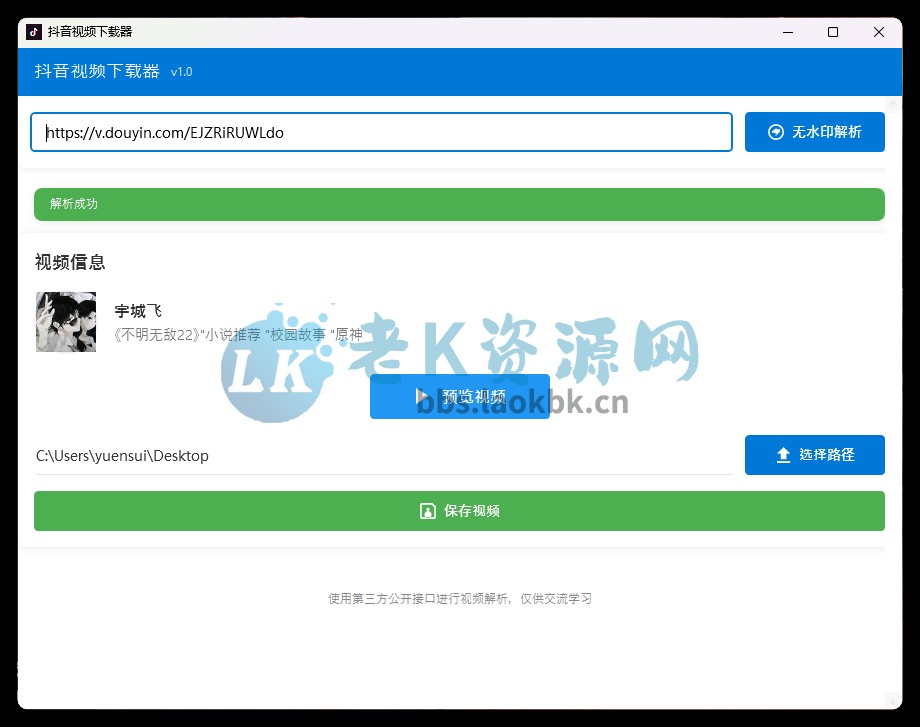Viewport: 920px width, 727px height.
Task: Preview the video with 预览视频 button
Action: [459, 397]
